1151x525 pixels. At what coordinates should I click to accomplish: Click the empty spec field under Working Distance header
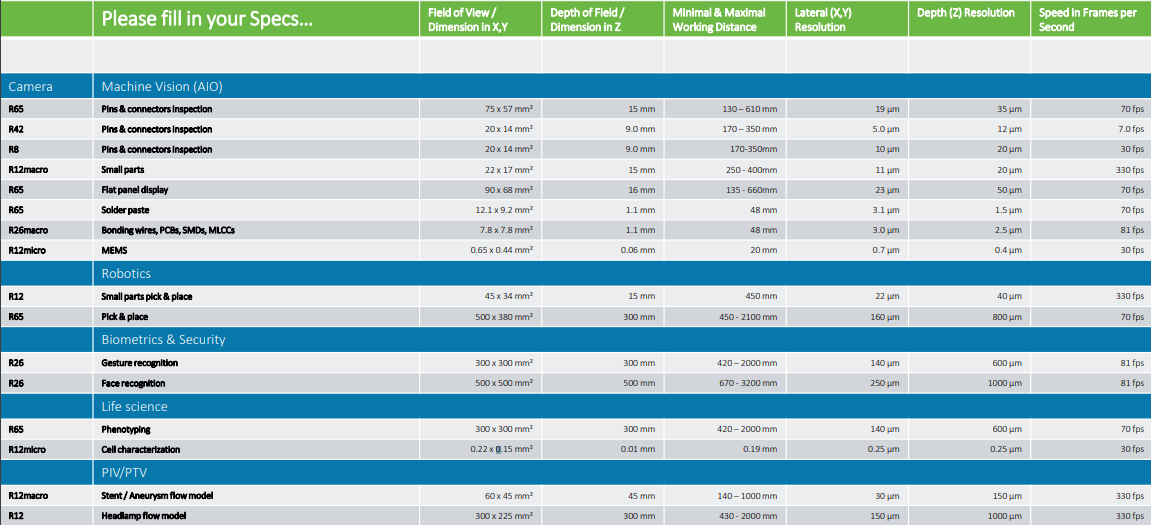(724, 56)
